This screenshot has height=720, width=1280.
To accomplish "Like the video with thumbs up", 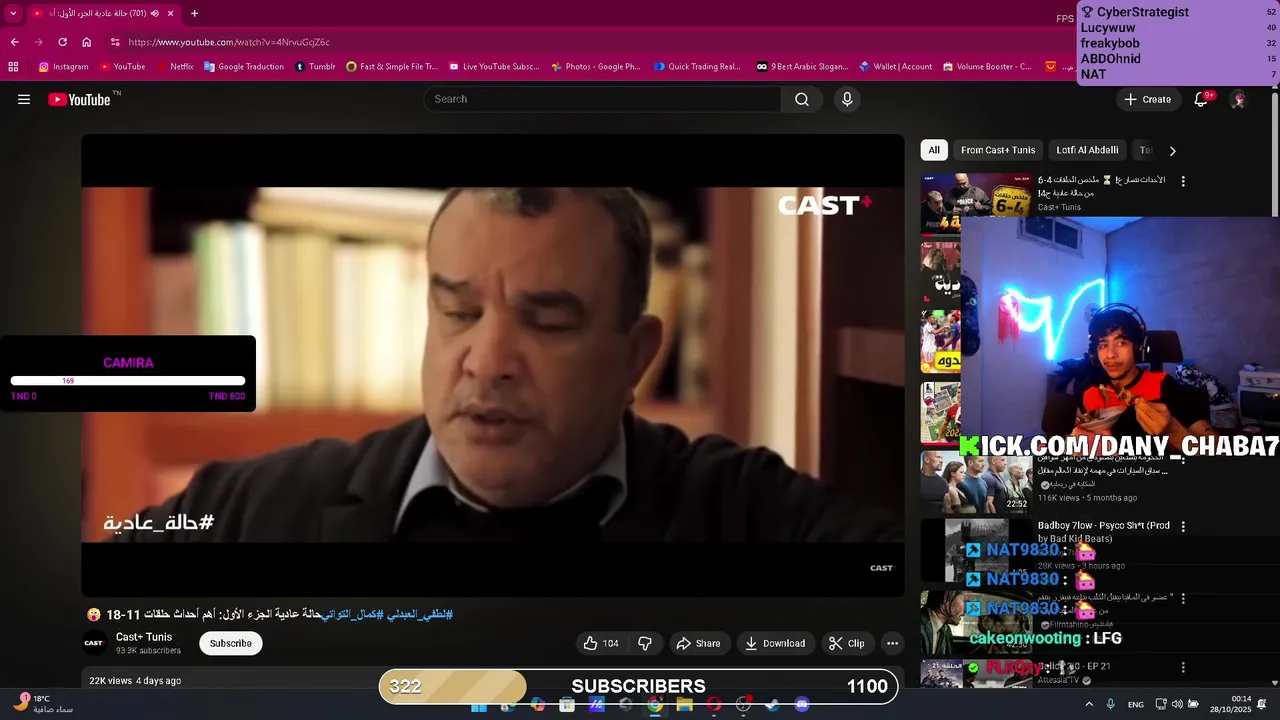I will pos(601,643).
